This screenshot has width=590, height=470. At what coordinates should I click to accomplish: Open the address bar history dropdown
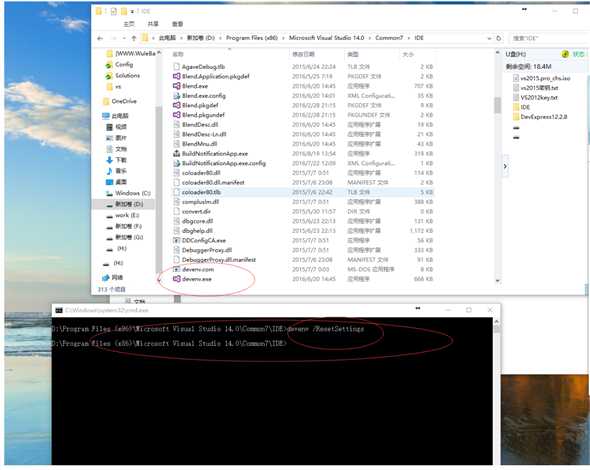(x=489, y=38)
